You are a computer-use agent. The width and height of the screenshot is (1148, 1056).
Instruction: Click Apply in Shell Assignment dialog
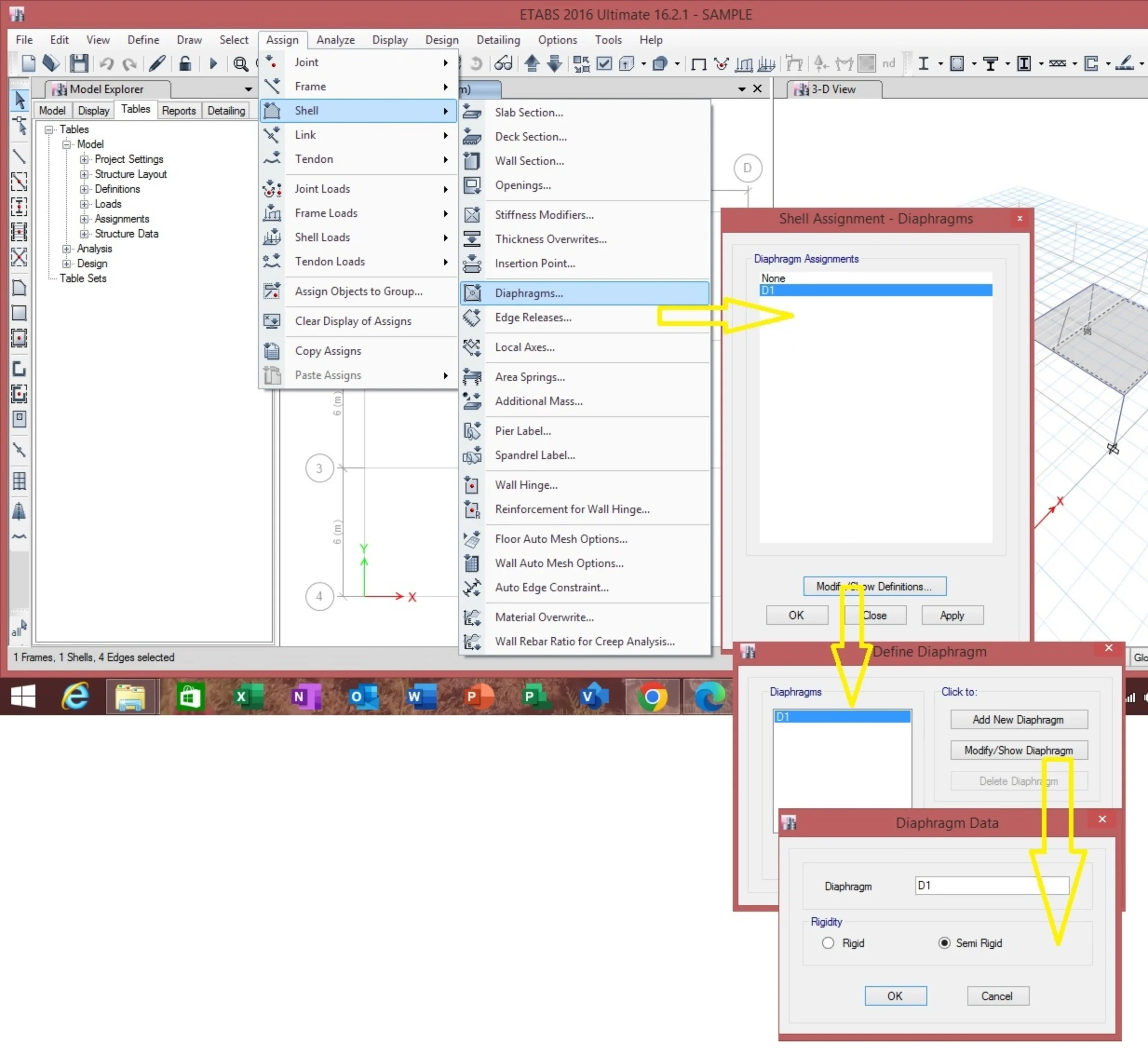point(952,615)
